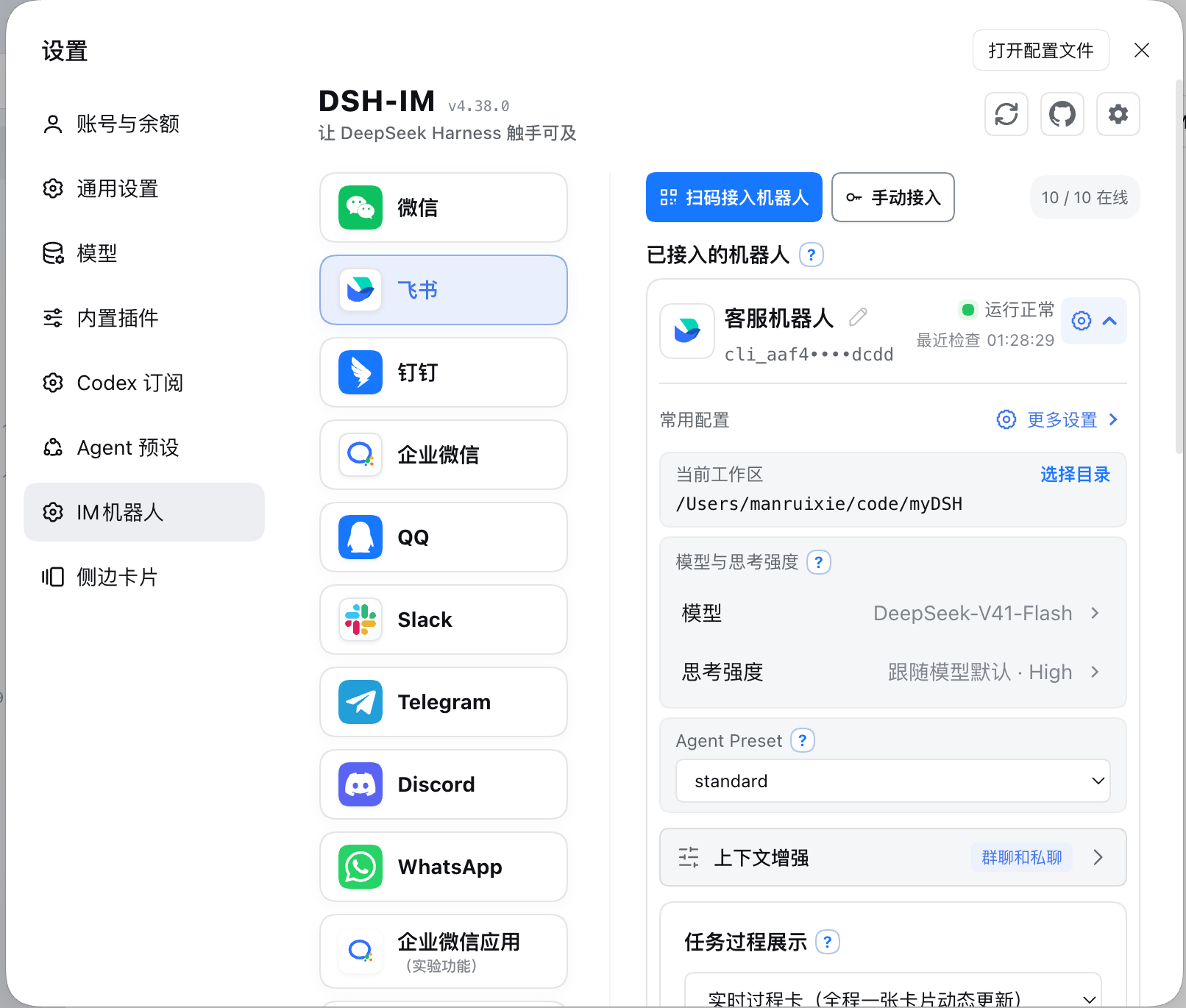Click the 扫码接入机器人 button
The image size is (1186, 1008).
(x=734, y=197)
